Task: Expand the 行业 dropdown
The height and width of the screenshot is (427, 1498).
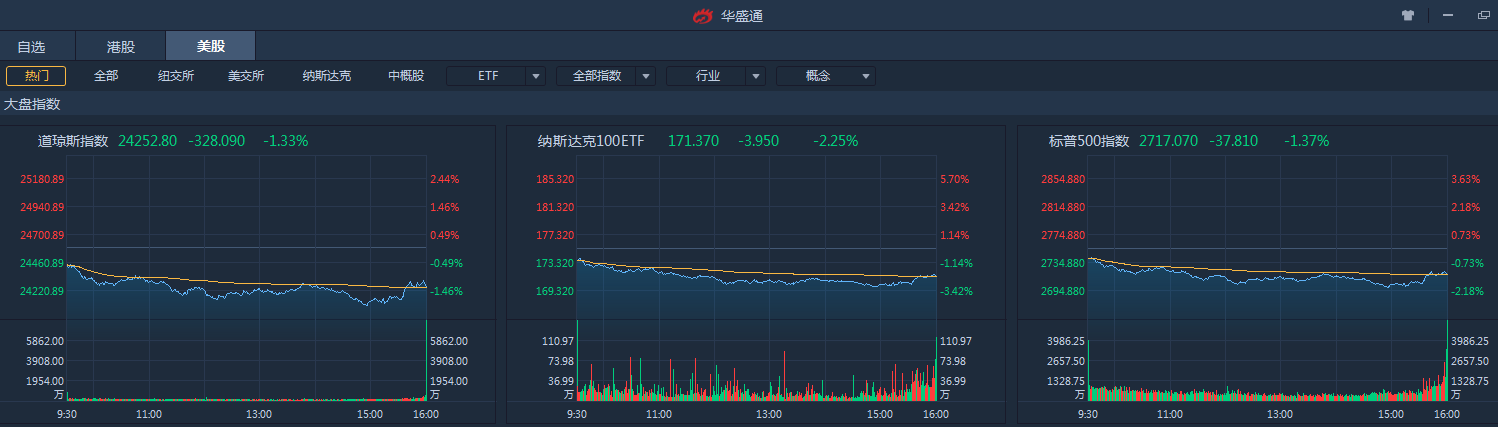Action: [x=756, y=76]
